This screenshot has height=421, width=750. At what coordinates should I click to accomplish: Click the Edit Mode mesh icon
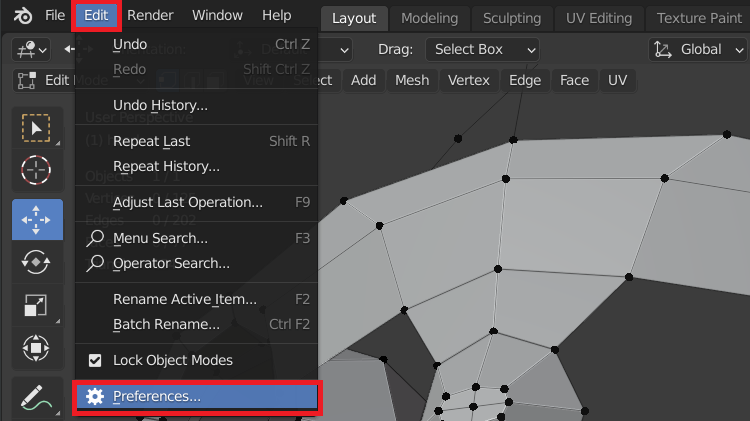[x=27, y=80]
